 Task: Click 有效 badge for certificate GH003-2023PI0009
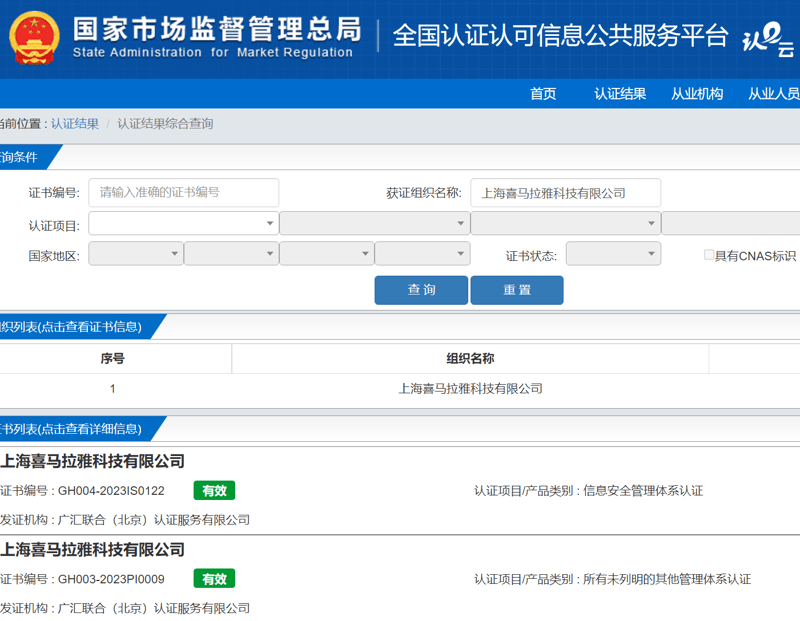pos(214,579)
